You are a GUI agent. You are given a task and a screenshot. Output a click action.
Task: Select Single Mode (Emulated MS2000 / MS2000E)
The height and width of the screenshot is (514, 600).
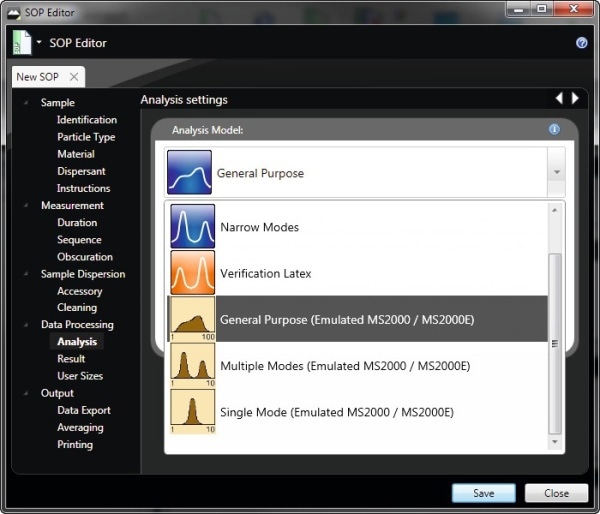[x=357, y=411]
